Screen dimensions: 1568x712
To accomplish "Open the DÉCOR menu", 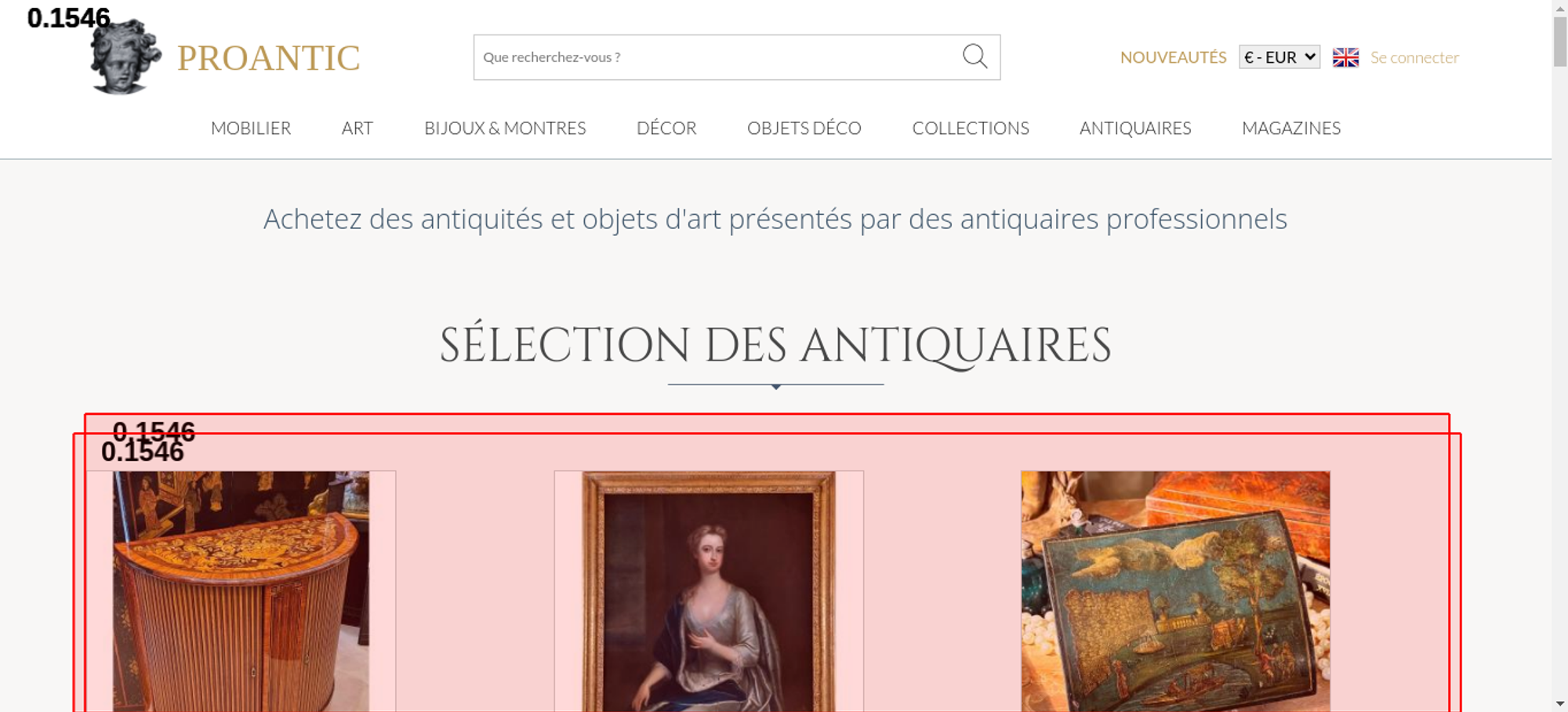I will 666,128.
